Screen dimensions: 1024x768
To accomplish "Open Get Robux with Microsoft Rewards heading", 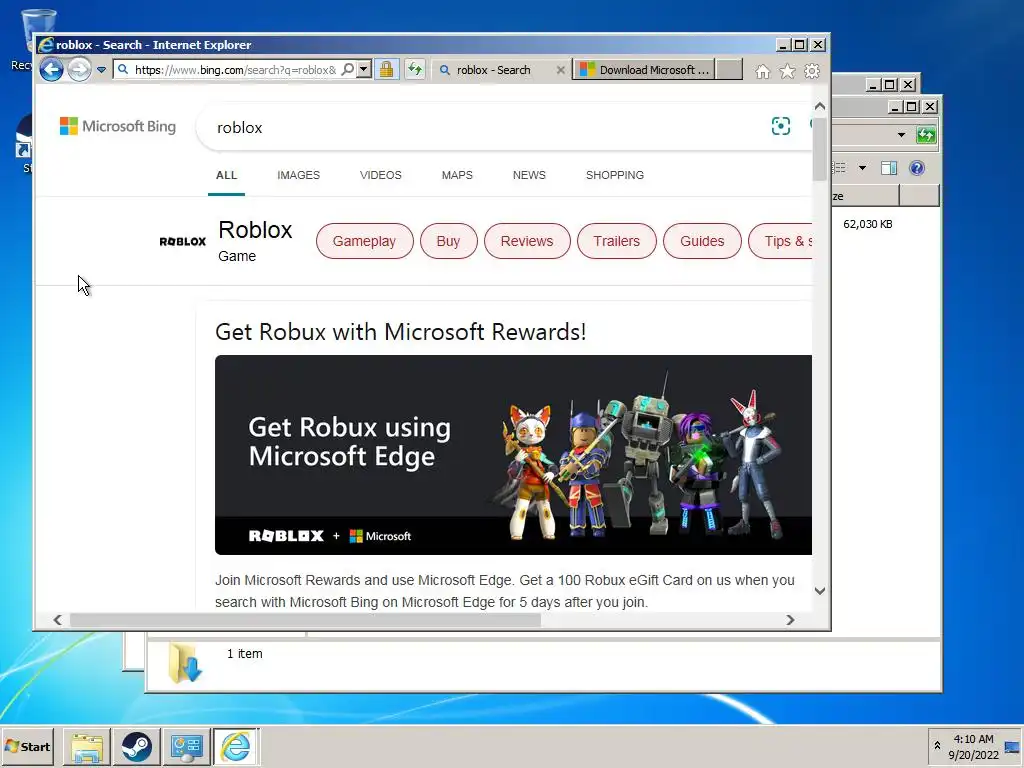I will [400, 332].
